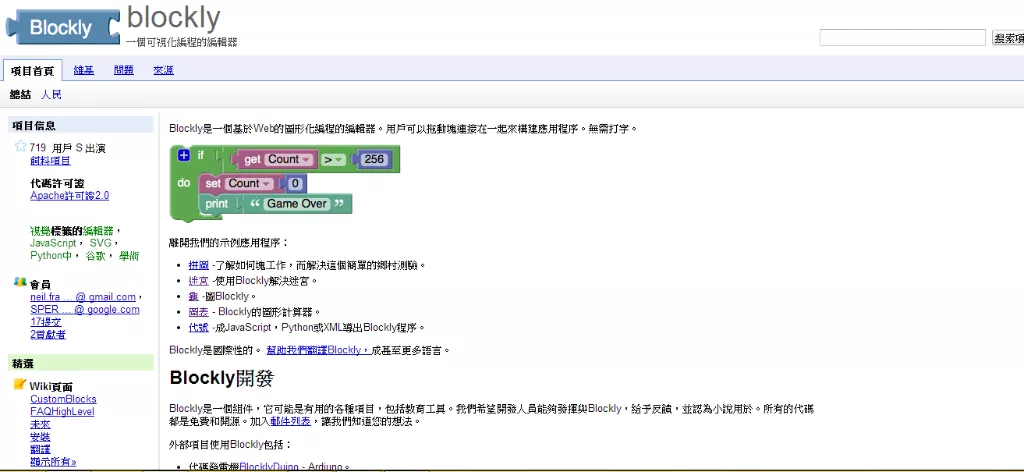
Task: Open the 問題 tab
Action: coord(123,71)
